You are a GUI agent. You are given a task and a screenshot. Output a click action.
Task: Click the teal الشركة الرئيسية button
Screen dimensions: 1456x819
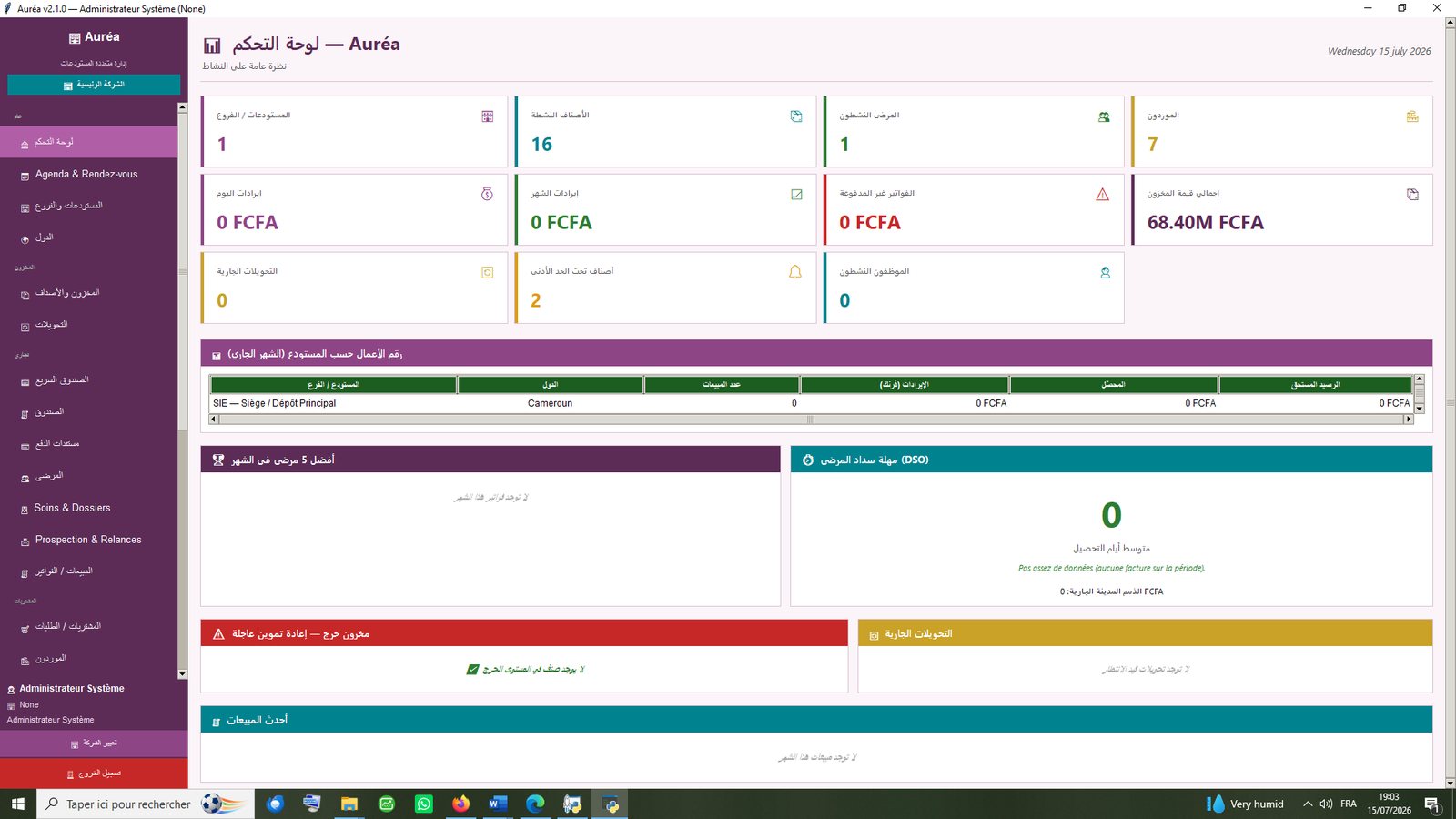point(94,85)
